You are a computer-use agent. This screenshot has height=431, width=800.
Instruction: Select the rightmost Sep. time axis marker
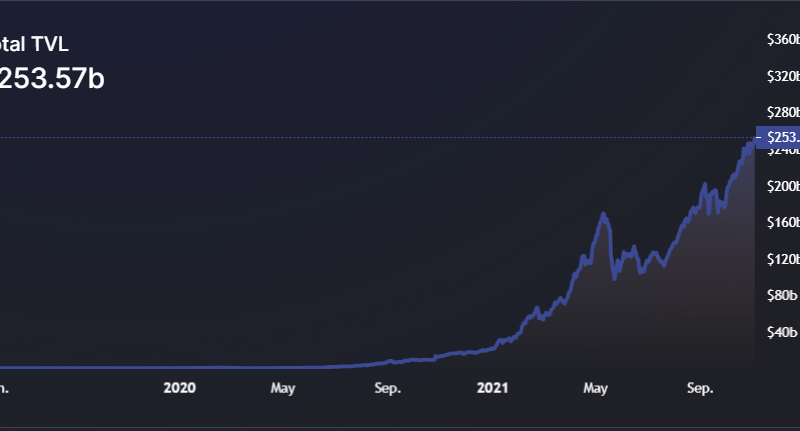[702, 388]
